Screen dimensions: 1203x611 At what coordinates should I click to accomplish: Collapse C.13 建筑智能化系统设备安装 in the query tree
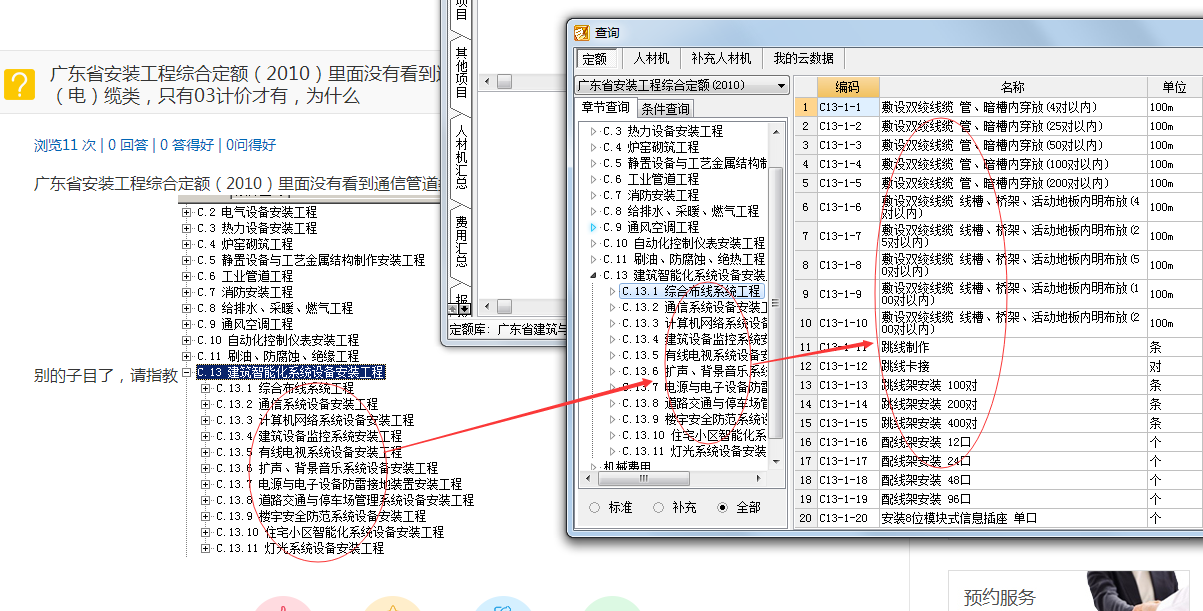tap(593, 275)
